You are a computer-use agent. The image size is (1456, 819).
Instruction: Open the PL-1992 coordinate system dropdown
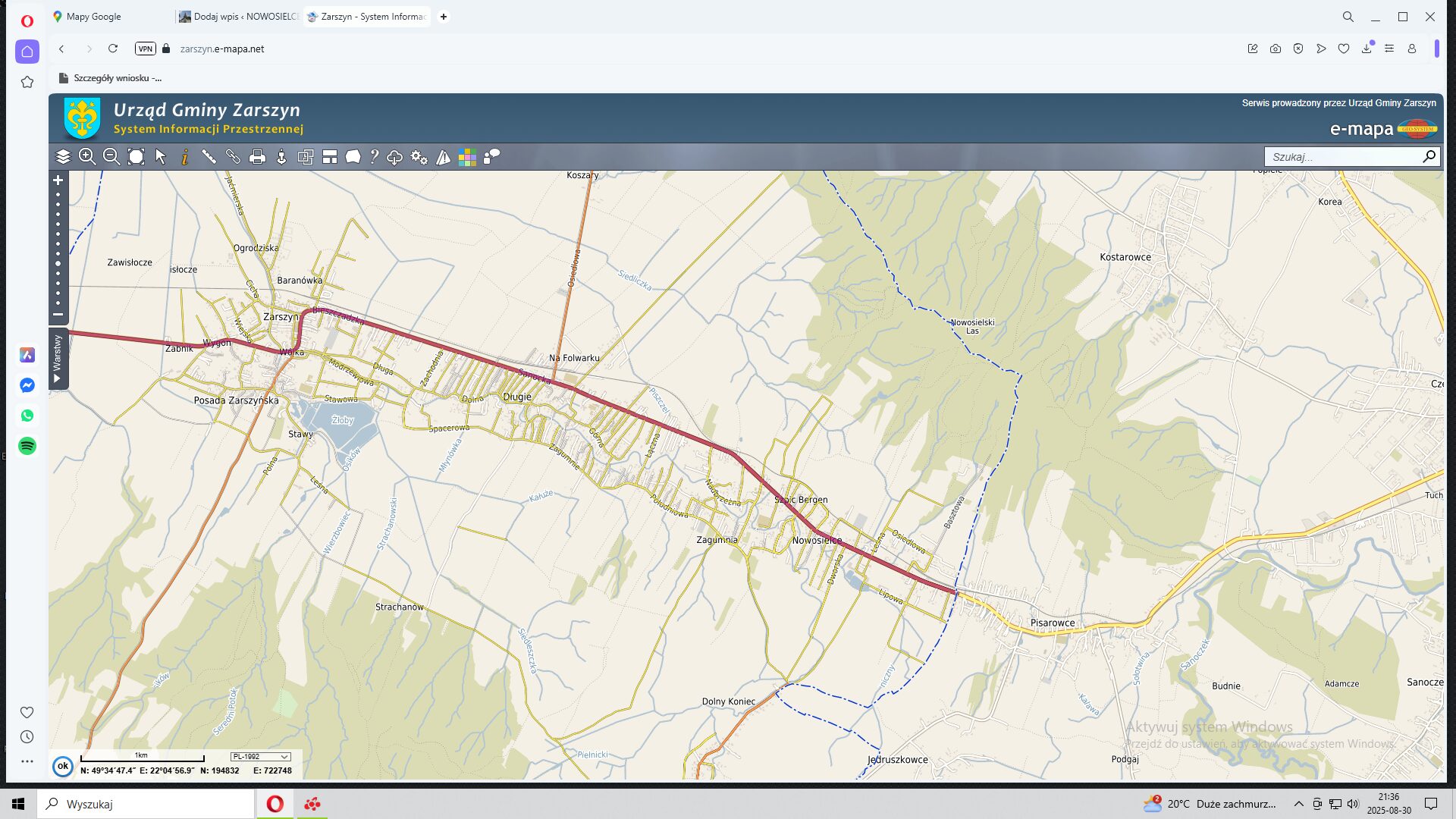[260, 757]
